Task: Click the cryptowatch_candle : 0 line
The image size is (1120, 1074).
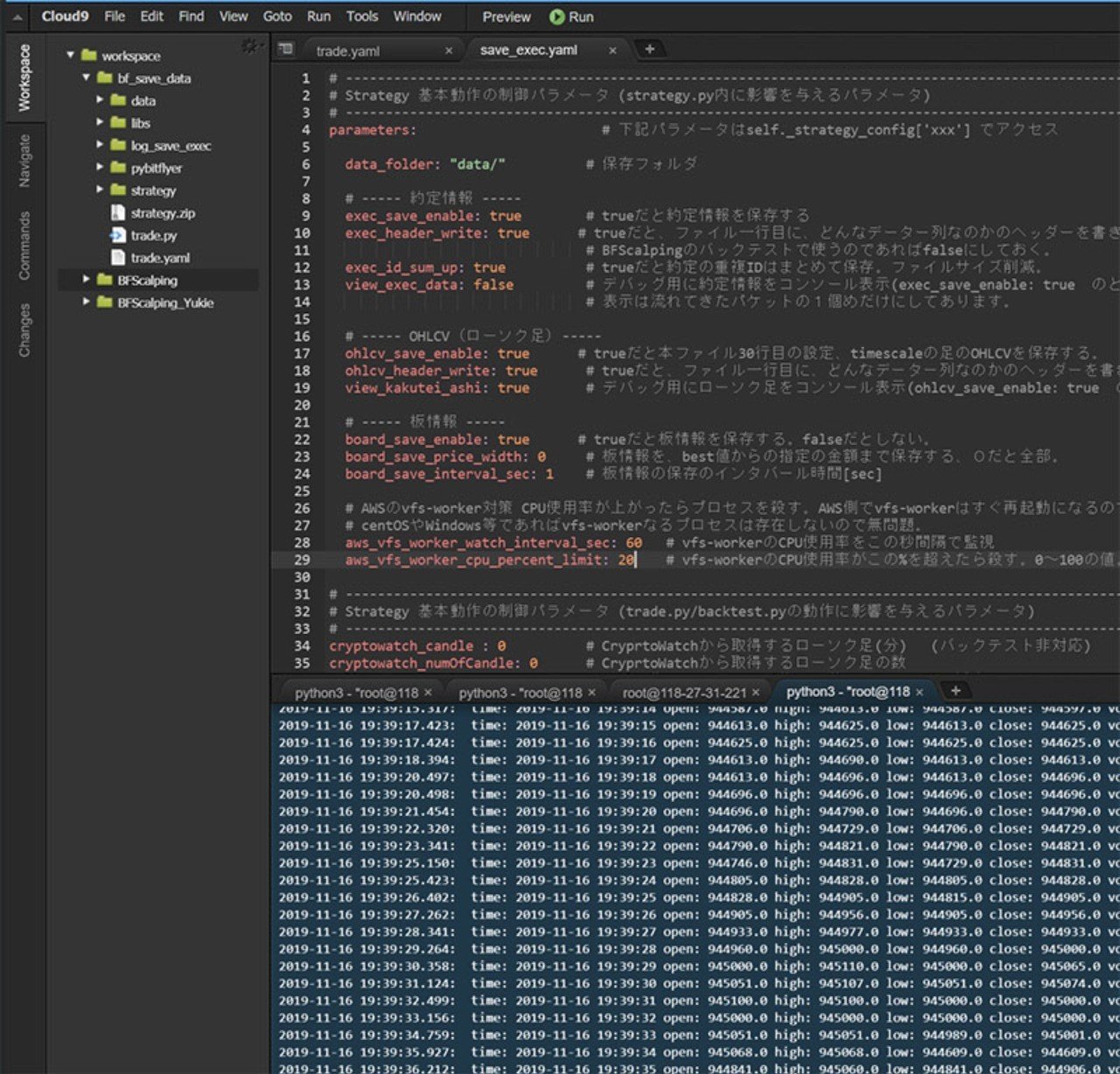Action: 417,645
